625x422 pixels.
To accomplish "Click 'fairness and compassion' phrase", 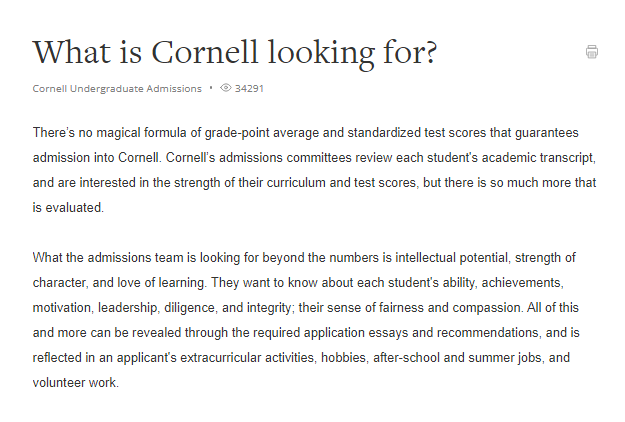I will point(444,308).
